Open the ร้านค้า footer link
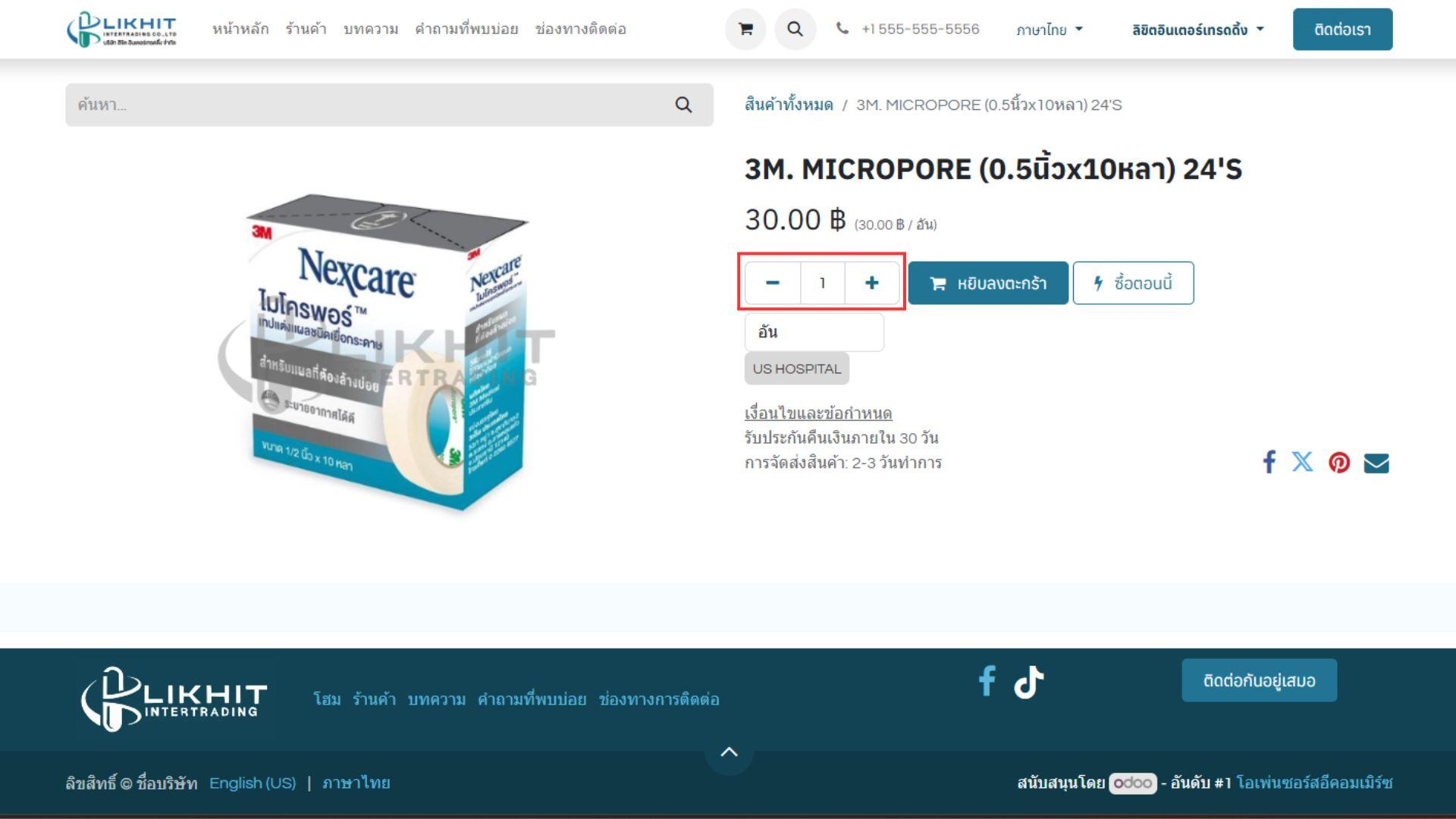Image resolution: width=1456 pixels, height=819 pixels. coord(374,699)
